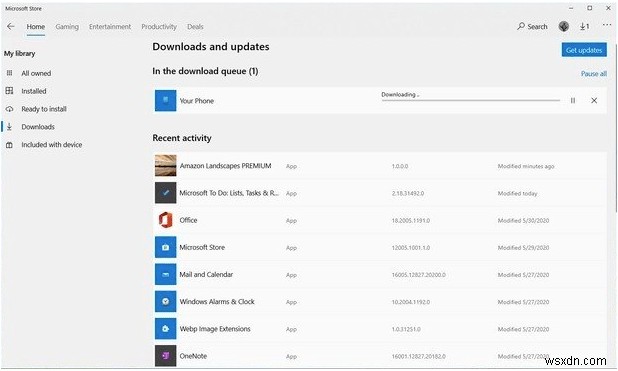Minimize the Microsoft Store window

coord(571,8)
